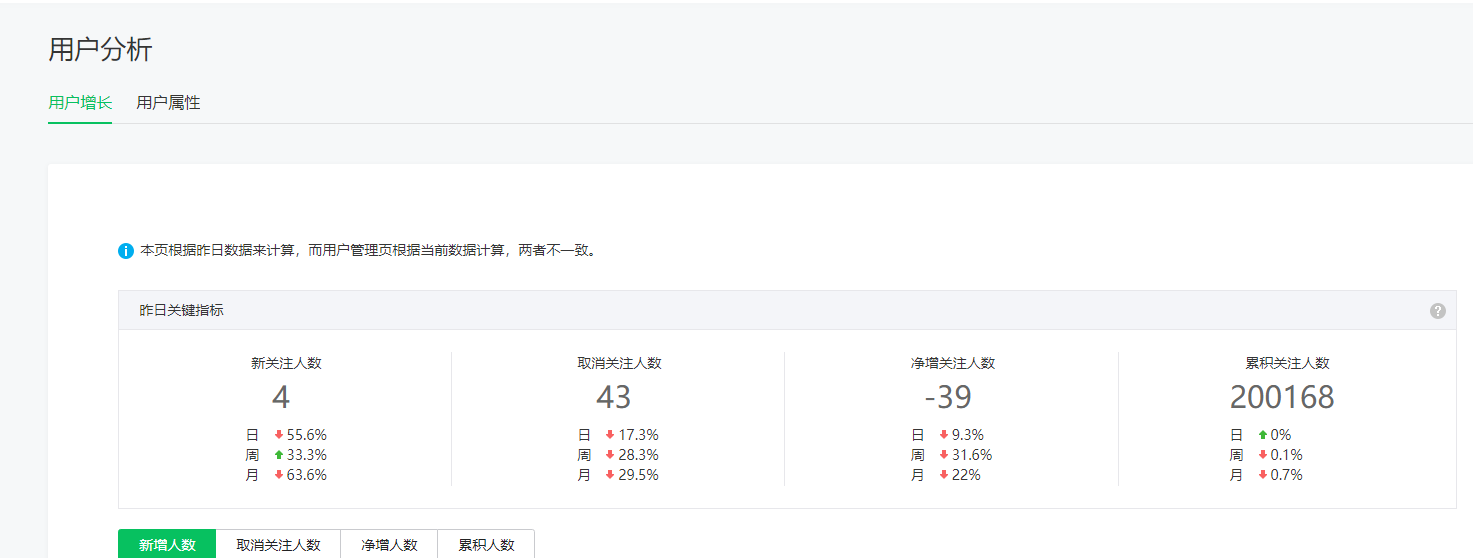Click the red monthly down arrow under 净增关注人数
The width and height of the screenshot is (1473, 558).
coord(943,475)
